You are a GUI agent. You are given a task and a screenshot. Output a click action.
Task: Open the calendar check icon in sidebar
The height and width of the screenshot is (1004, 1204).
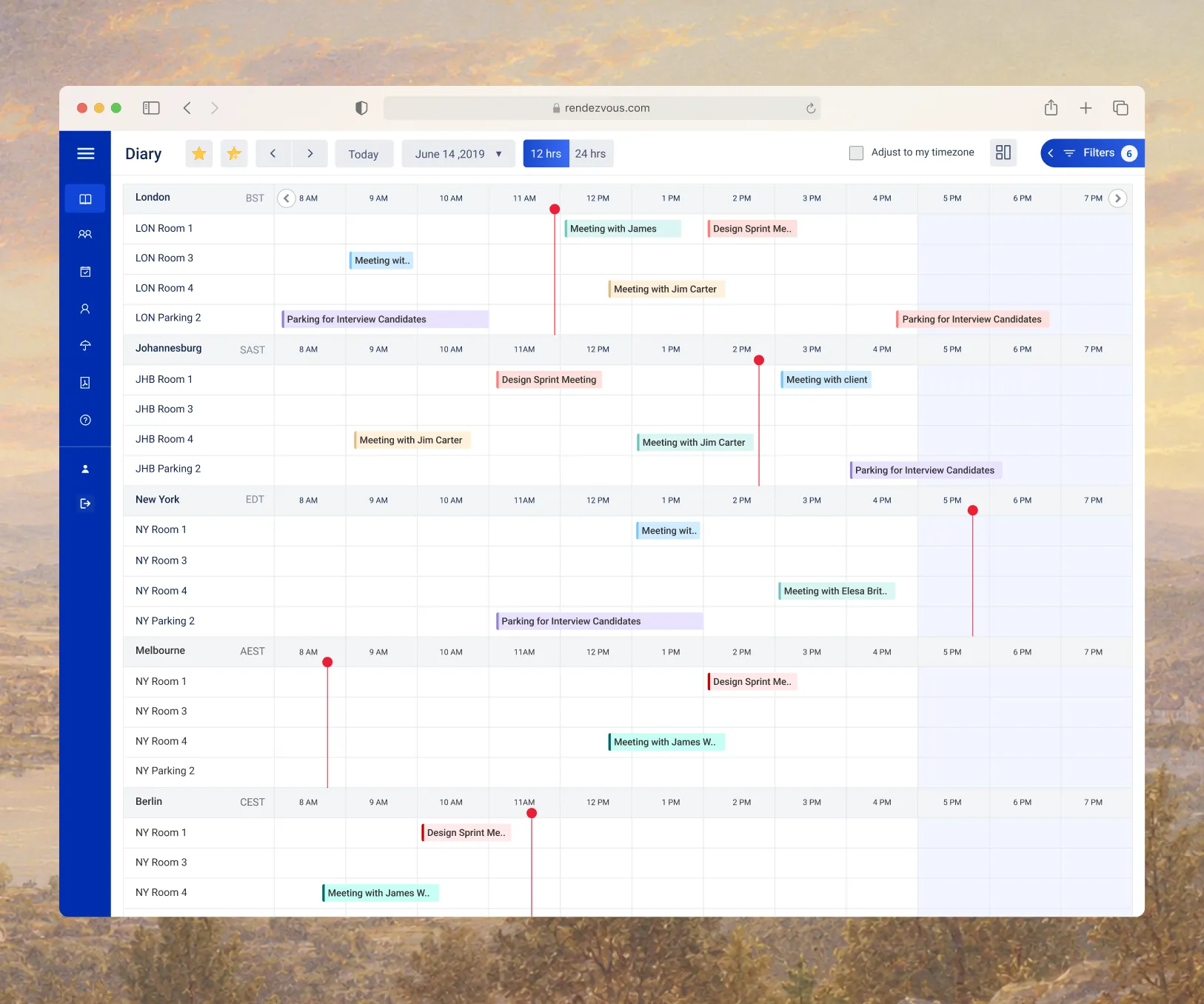tap(85, 272)
